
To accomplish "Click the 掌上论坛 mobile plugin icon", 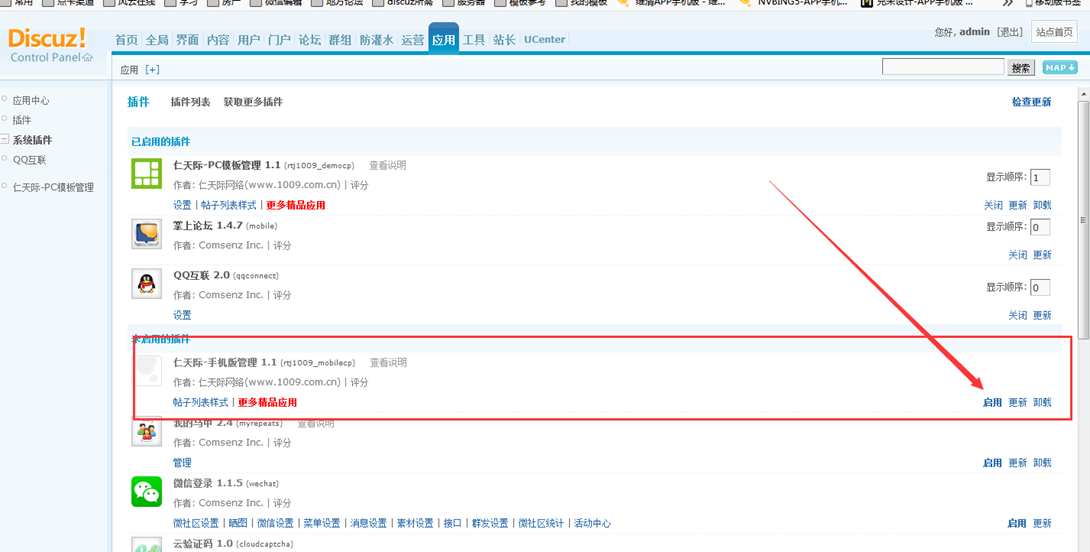I will 147,234.
